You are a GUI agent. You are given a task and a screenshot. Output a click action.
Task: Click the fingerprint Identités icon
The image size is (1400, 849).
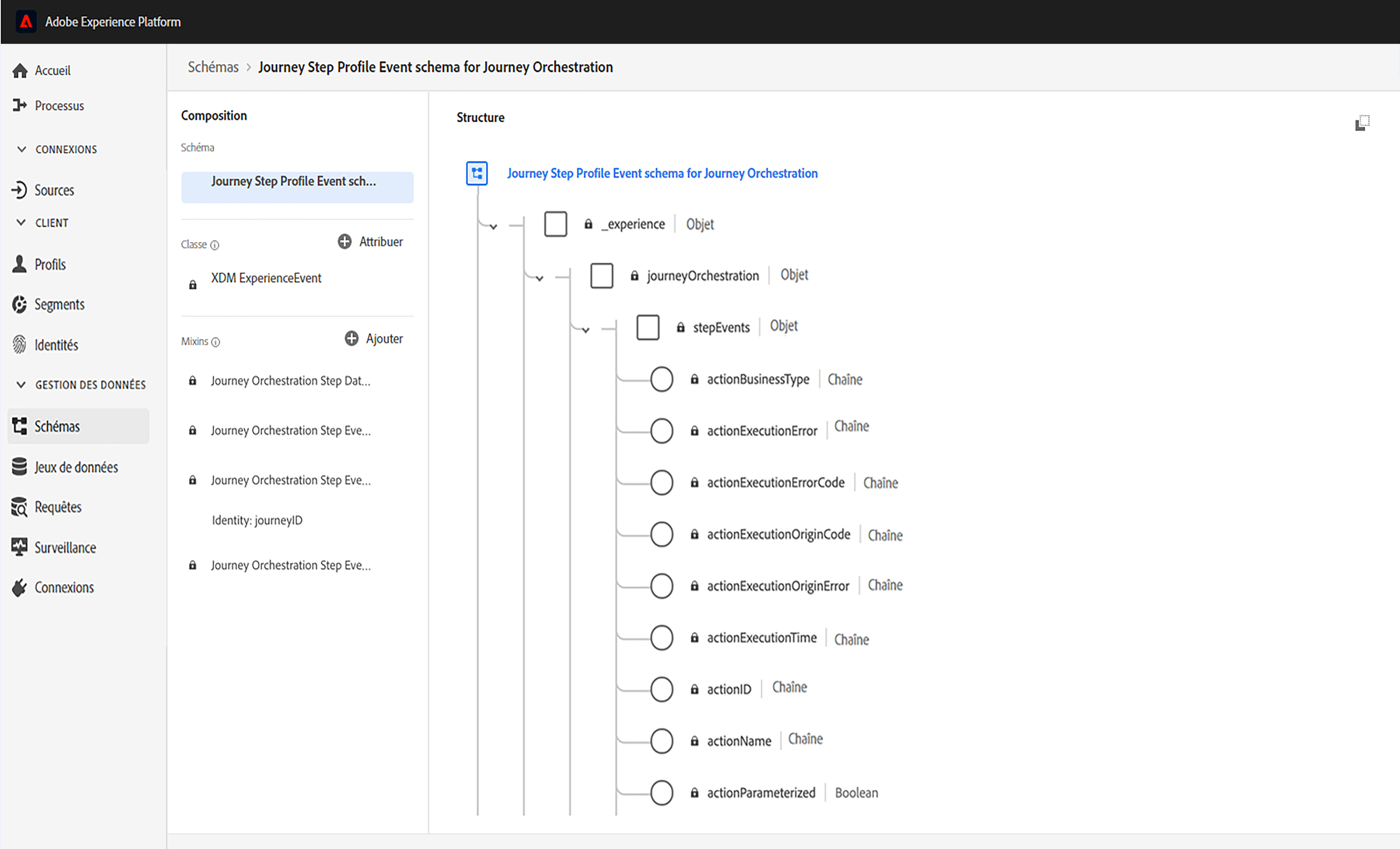pyautogui.click(x=20, y=345)
